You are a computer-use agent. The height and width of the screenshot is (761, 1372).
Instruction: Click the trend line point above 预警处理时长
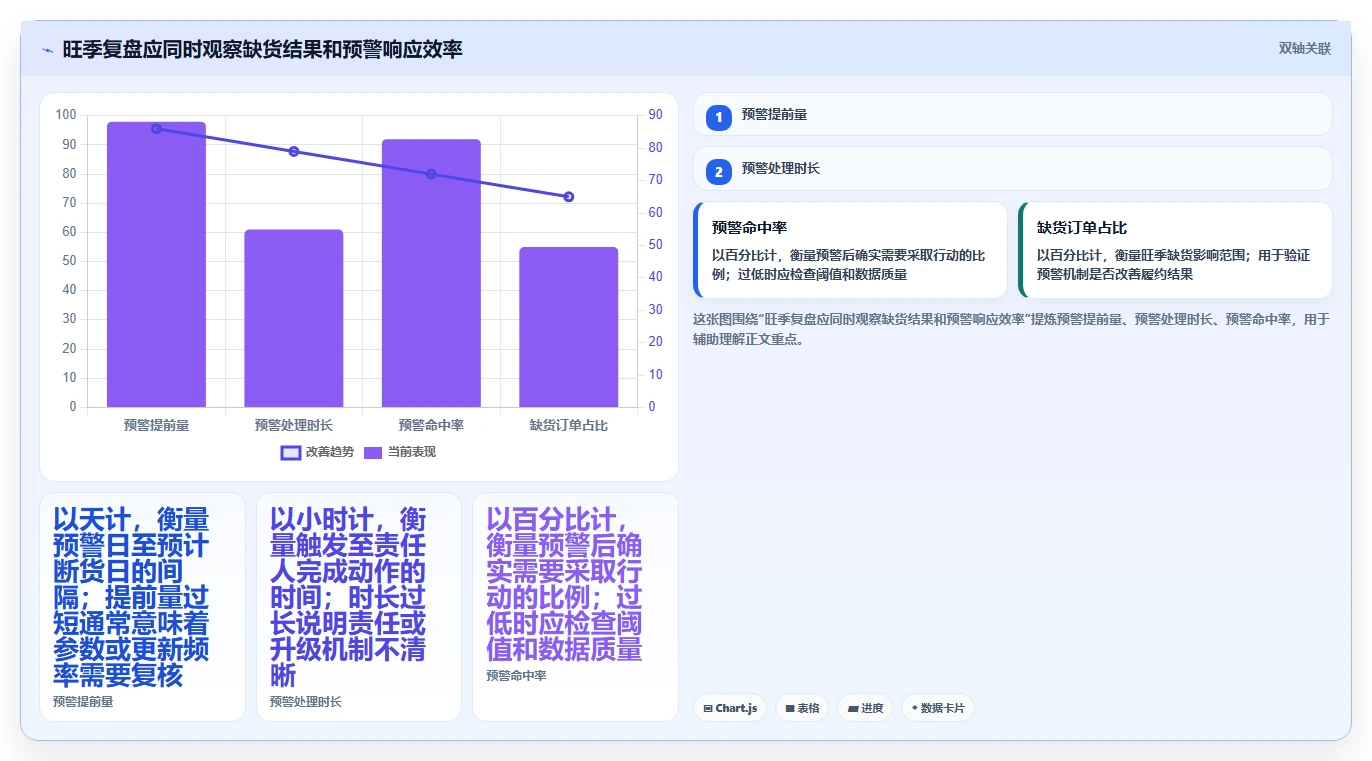[294, 152]
